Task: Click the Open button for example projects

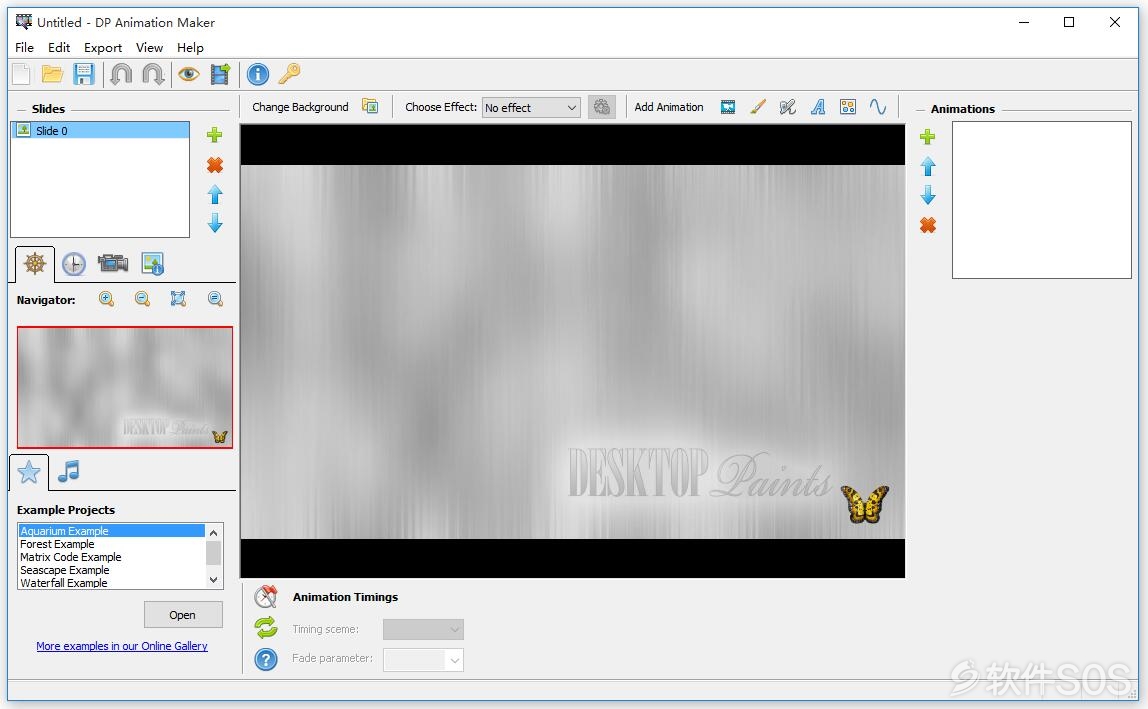Action: [183, 615]
